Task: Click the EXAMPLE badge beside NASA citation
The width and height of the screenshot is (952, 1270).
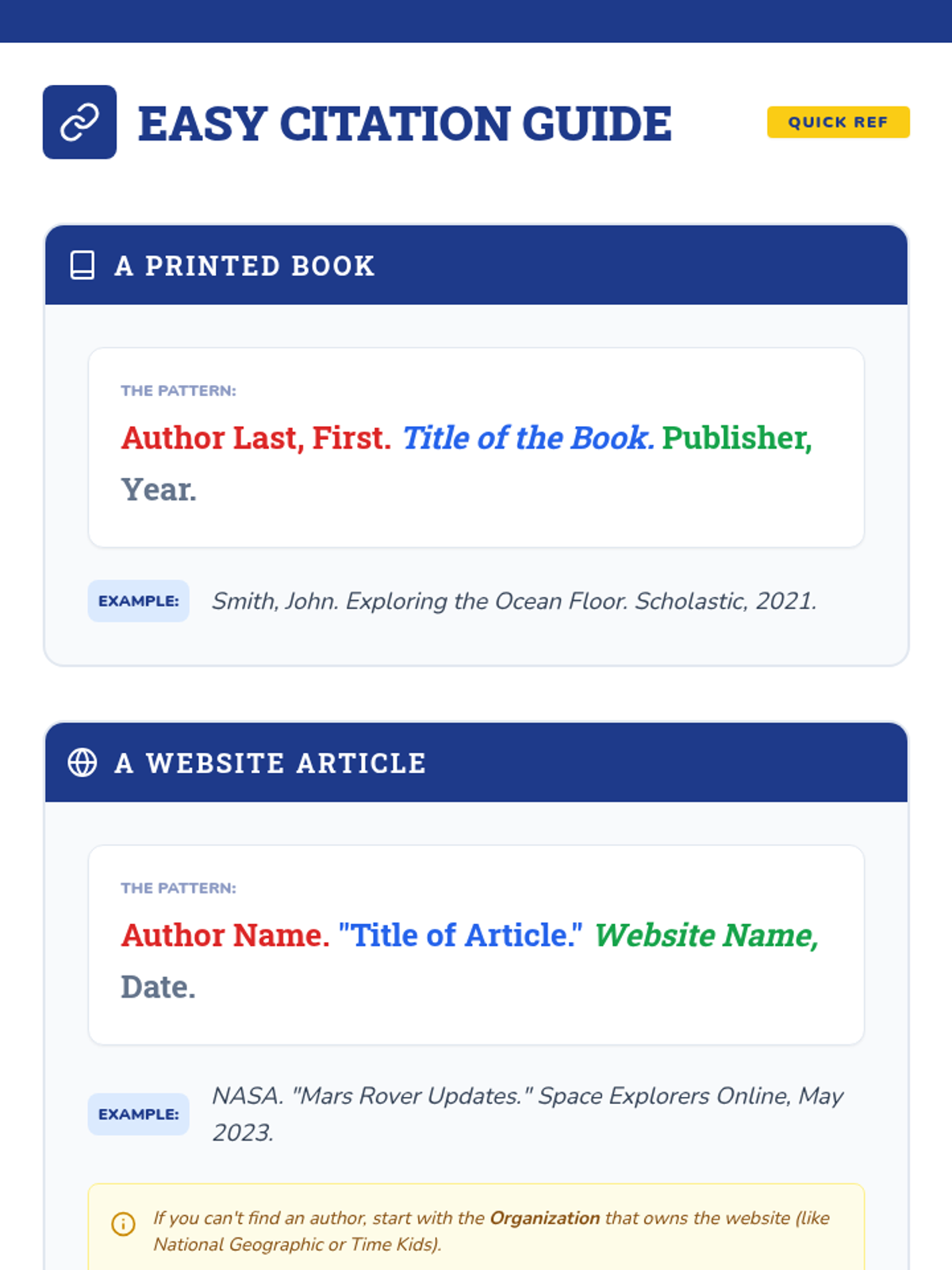Action: tap(138, 1114)
